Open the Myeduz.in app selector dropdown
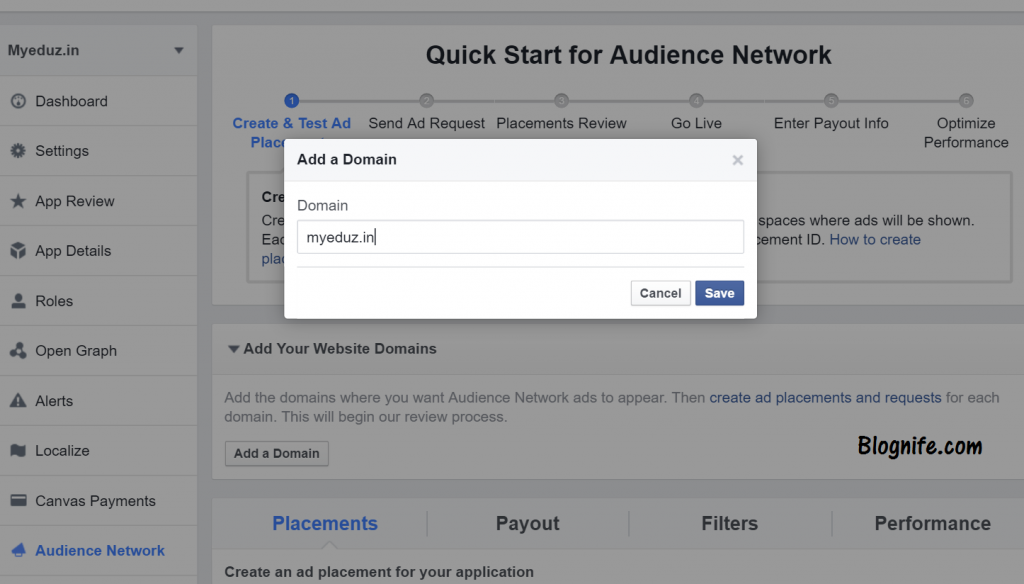The height and width of the screenshot is (584, 1024). (x=178, y=50)
